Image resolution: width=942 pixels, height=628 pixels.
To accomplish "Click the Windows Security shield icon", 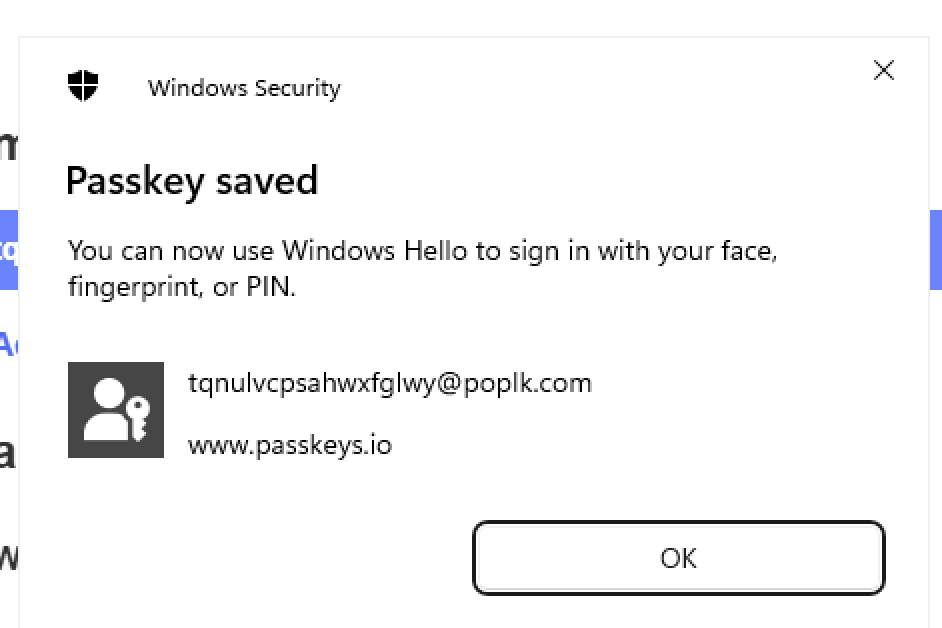I will pos(83,86).
